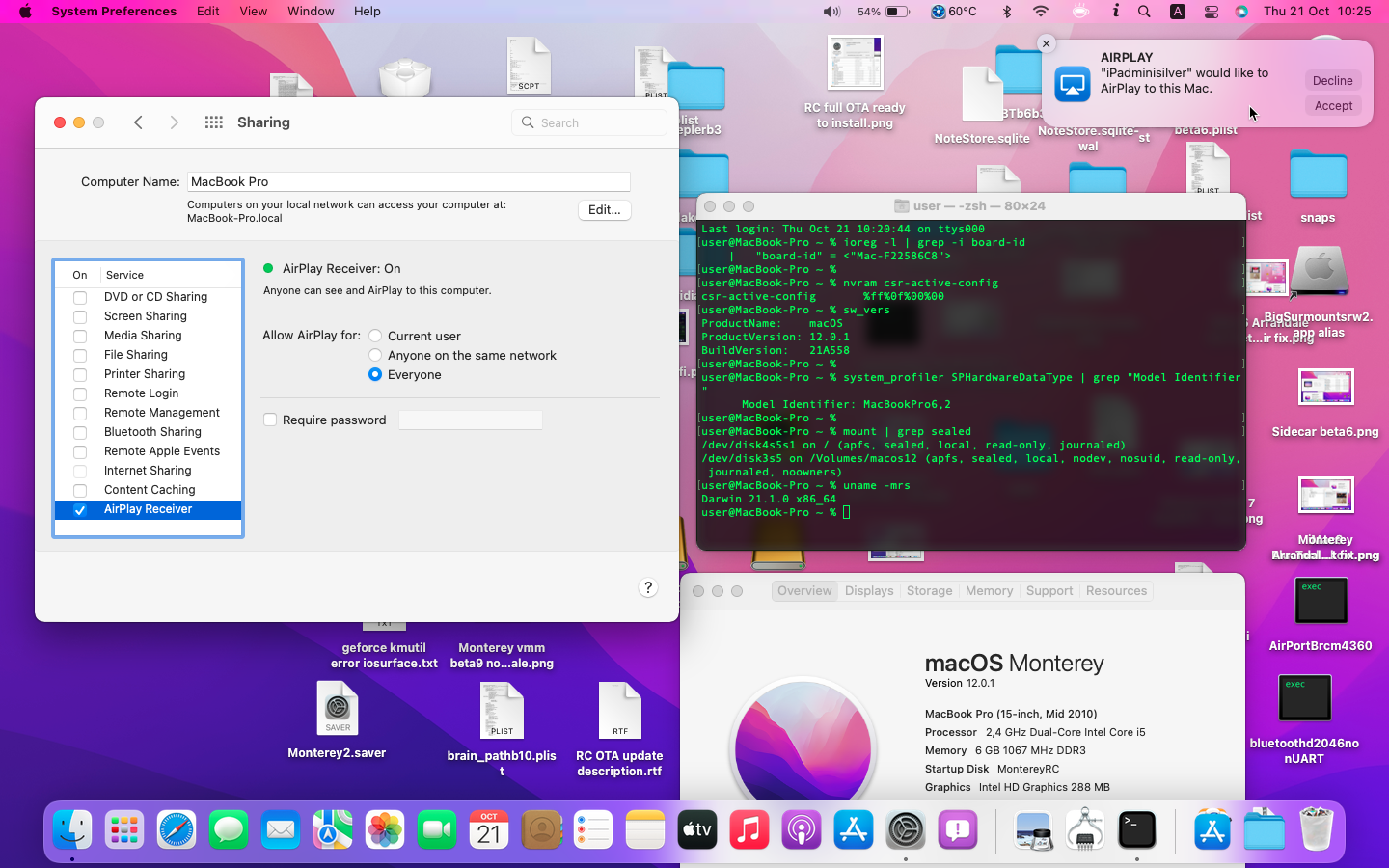Open the View menu

254,12
